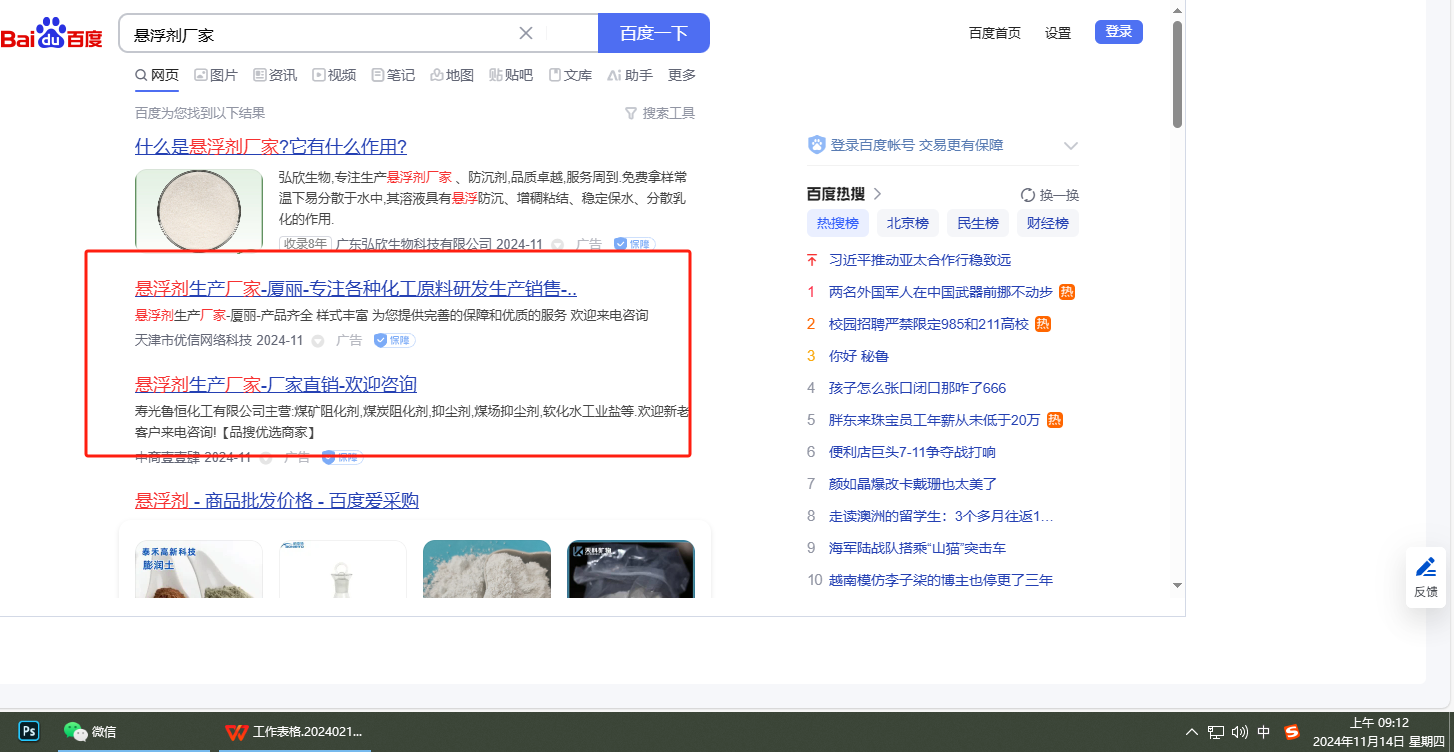Open the Photoshop taskbar icon
The width and height of the screenshot is (1454, 752).
(x=29, y=731)
